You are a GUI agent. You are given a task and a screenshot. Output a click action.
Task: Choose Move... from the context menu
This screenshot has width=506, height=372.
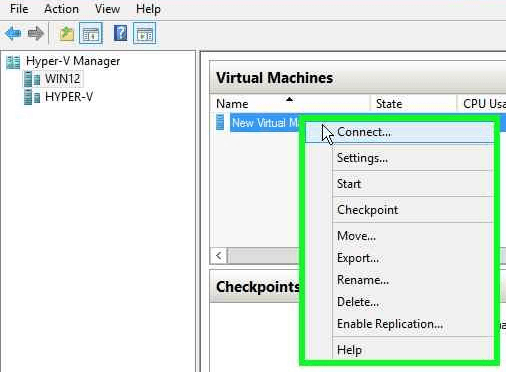pos(399,236)
